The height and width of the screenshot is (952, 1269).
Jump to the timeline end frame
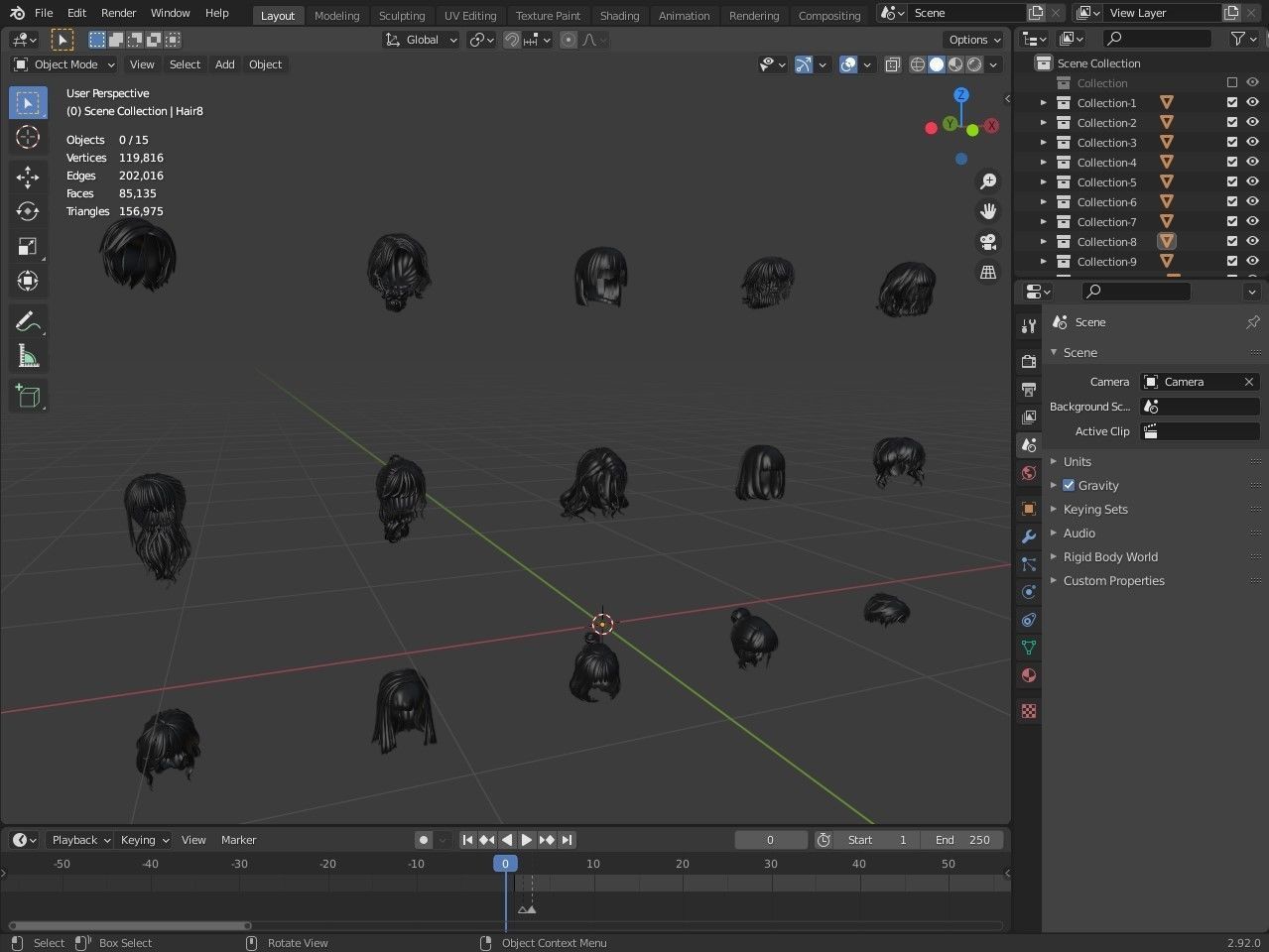click(x=567, y=840)
